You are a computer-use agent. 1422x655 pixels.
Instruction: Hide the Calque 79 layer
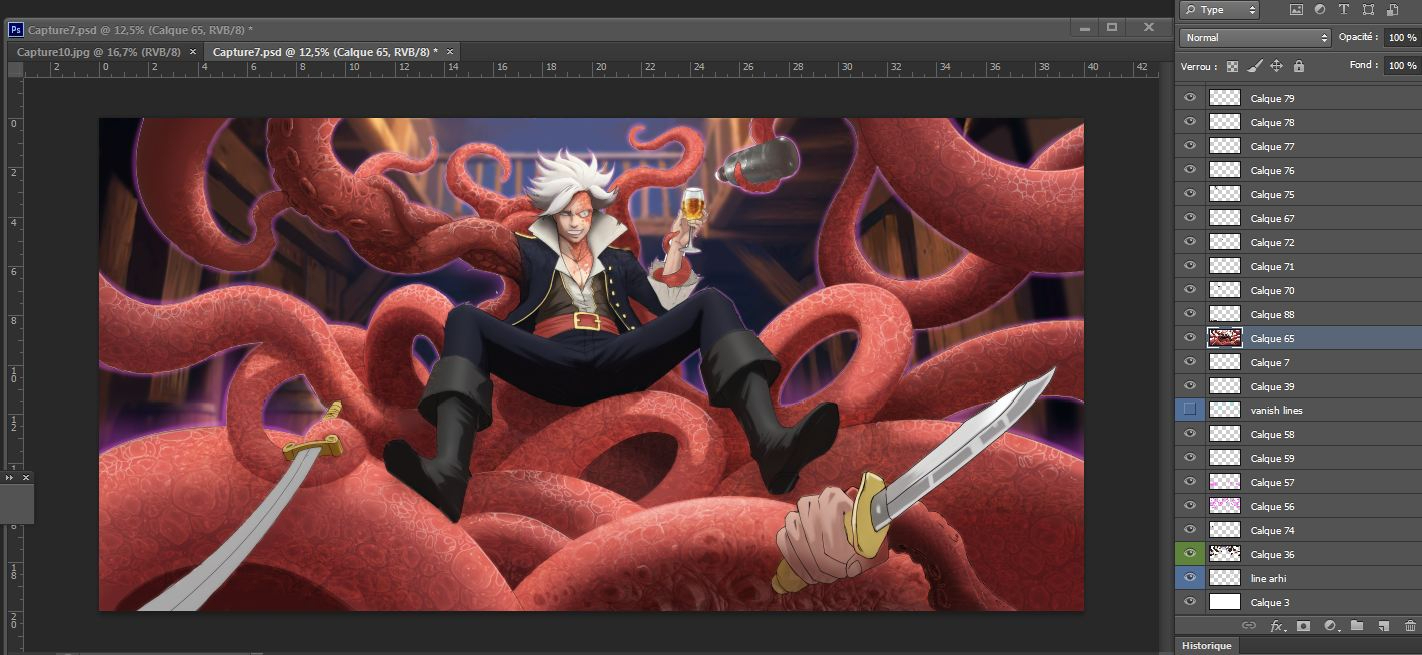[x=1189, y=98]
